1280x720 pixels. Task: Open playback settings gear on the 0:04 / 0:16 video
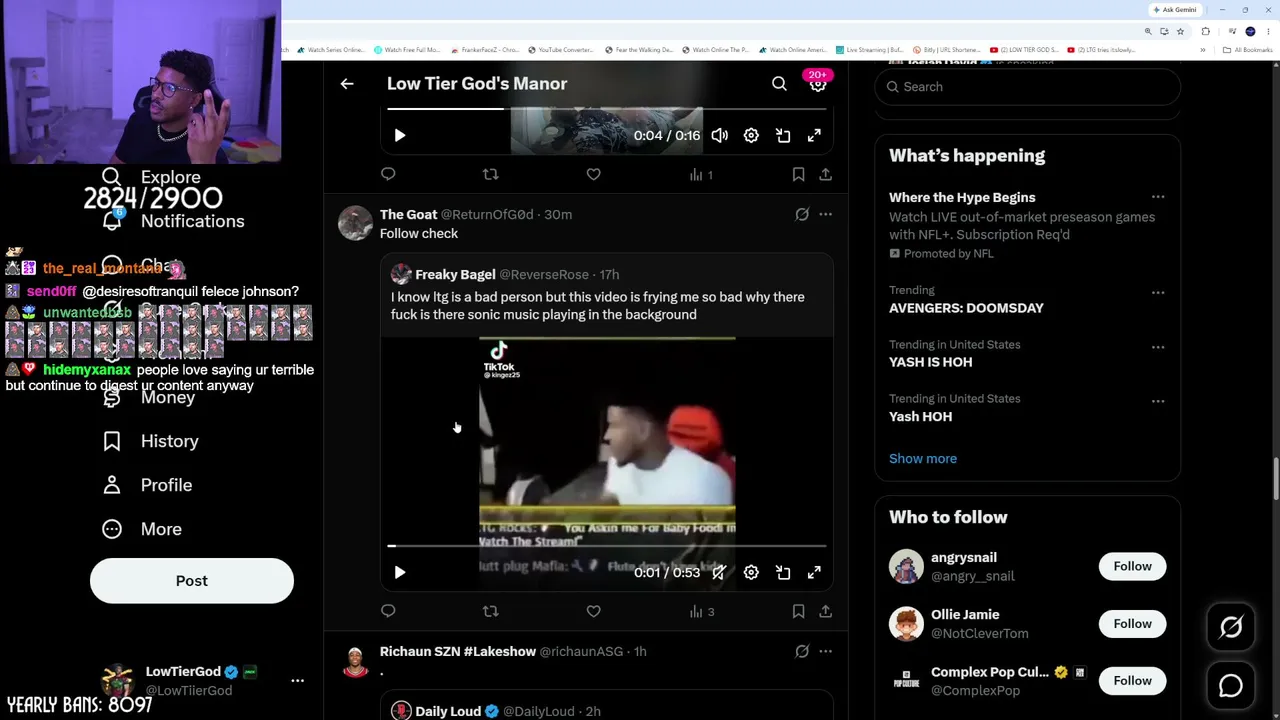pyautogui.click(x=751, y=136)
